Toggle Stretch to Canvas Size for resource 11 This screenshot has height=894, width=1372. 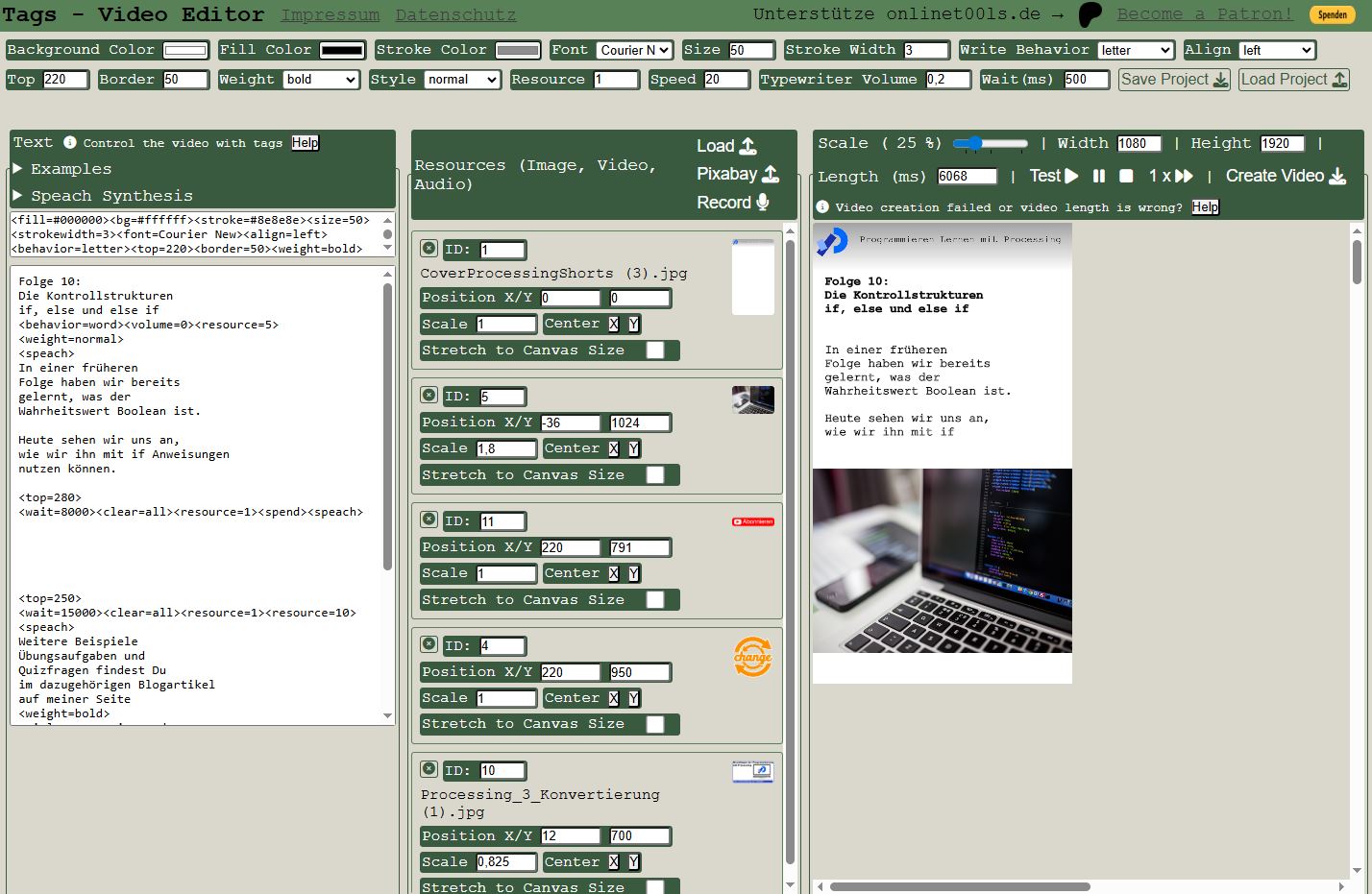[655, 600]
